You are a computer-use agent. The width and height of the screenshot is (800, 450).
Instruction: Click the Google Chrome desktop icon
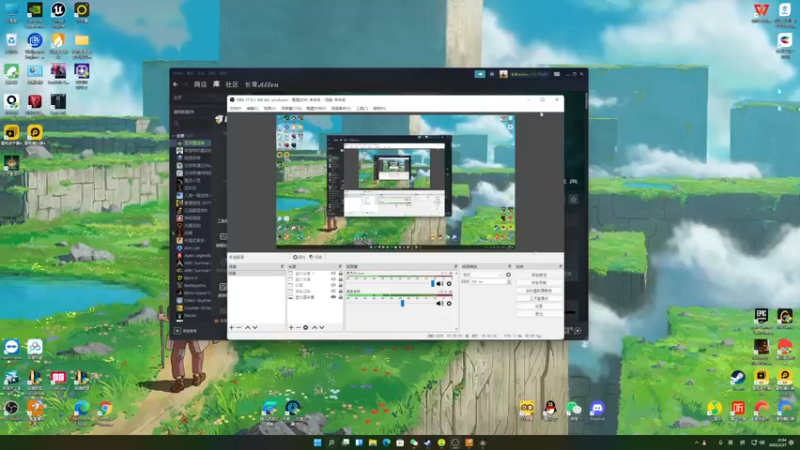click(106, 408)
